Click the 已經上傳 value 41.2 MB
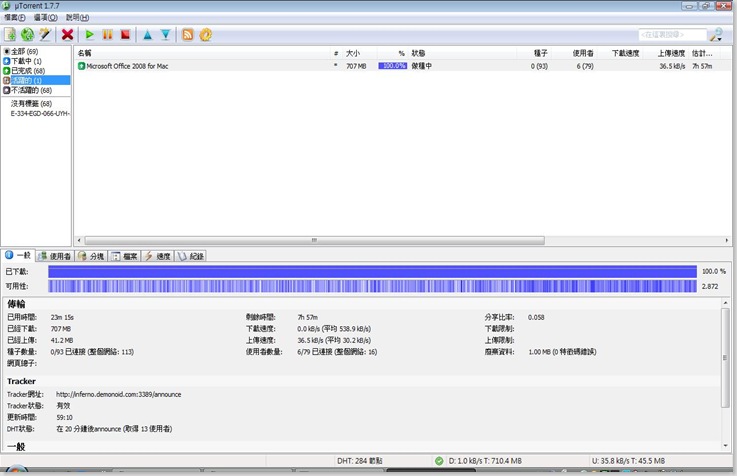This screenshot has width=737, height=476. click(x=62, y=340)
